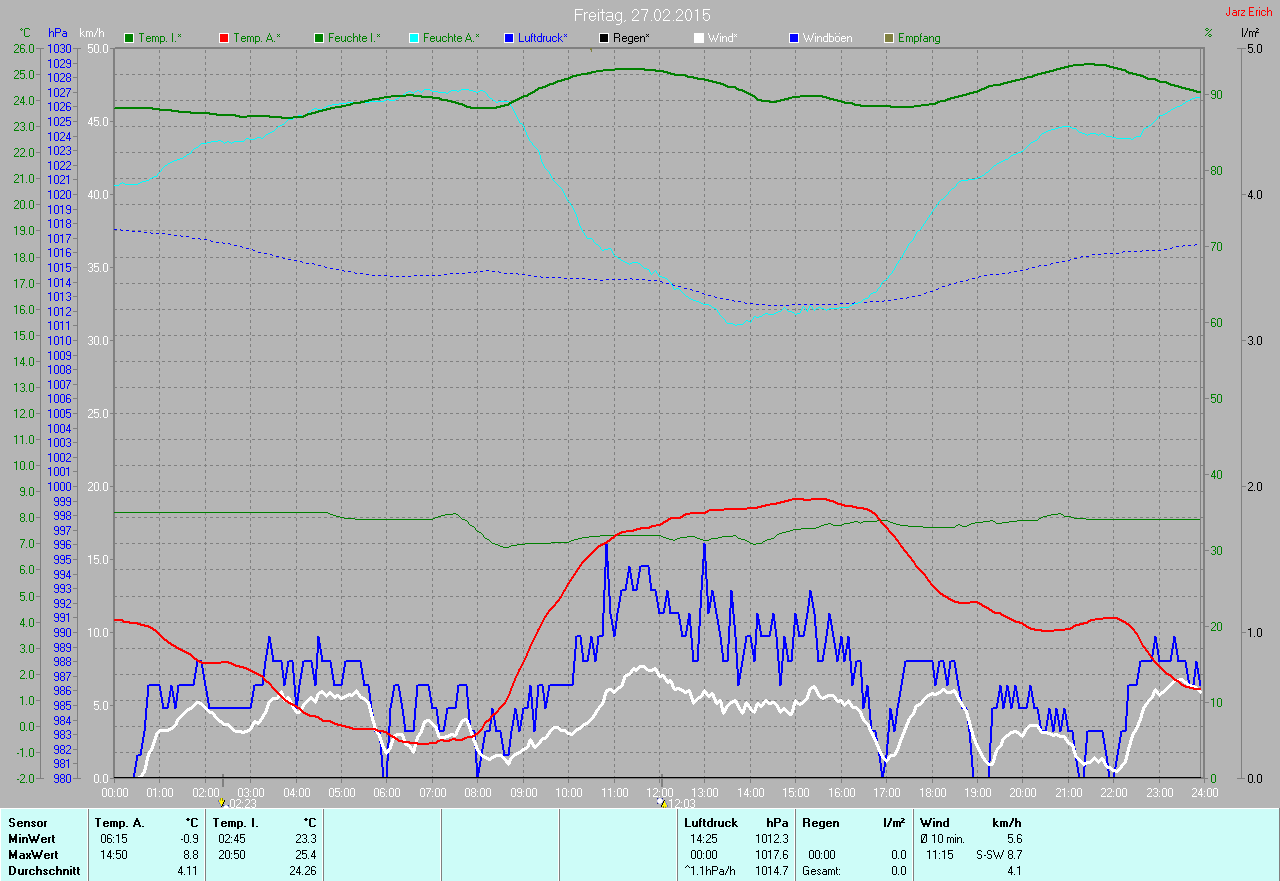Click the 11:15 wind time cell

pyautogui.click(x=940, y=855)
